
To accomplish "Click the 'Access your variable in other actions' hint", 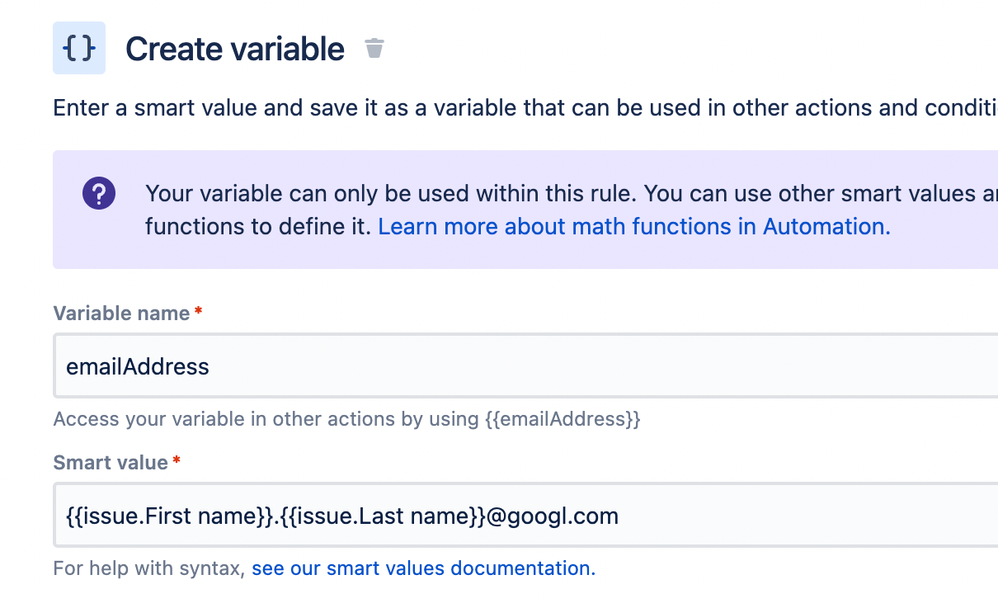I will click(347, 419).
